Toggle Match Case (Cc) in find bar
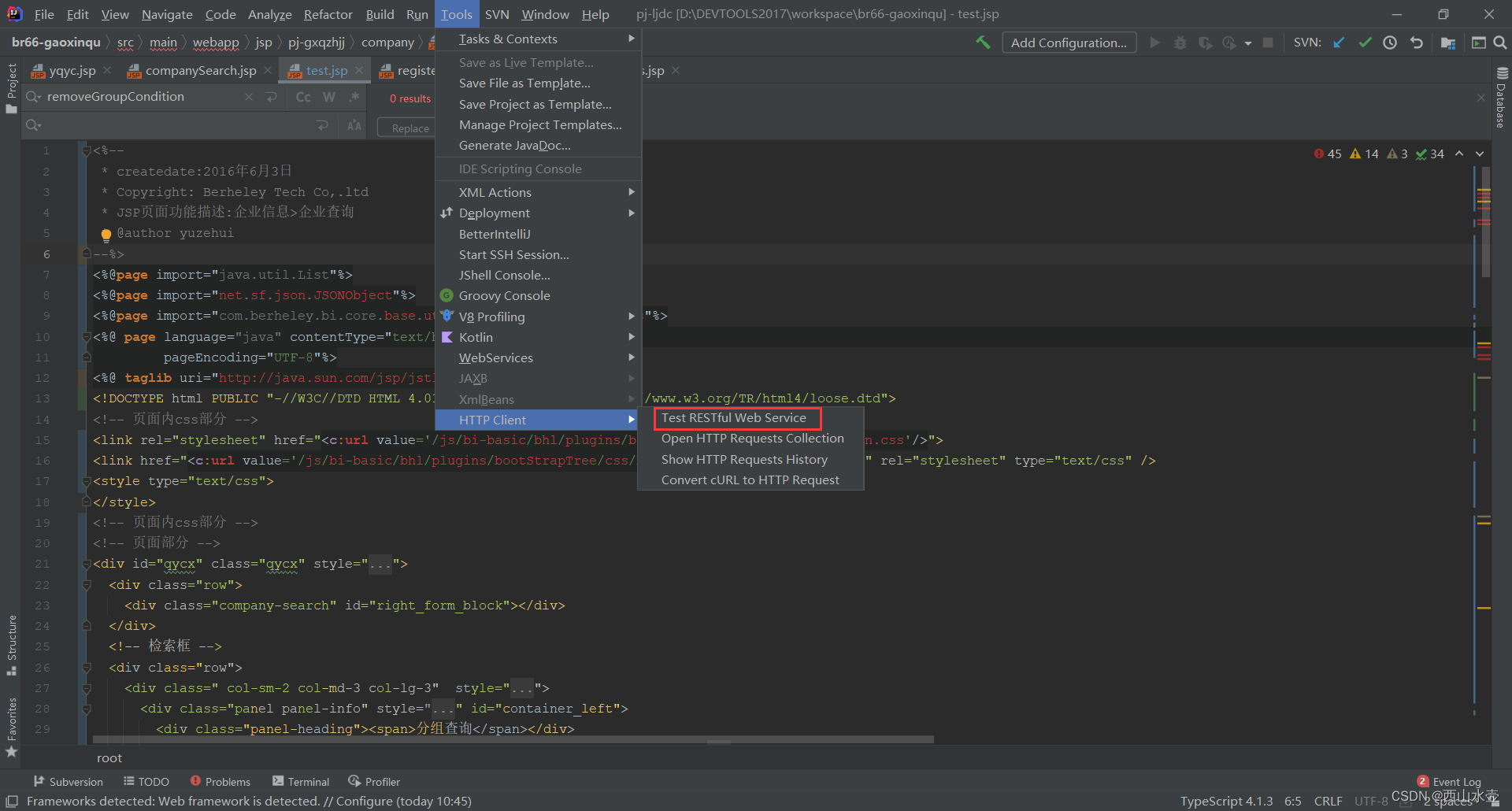 point(303,97)
